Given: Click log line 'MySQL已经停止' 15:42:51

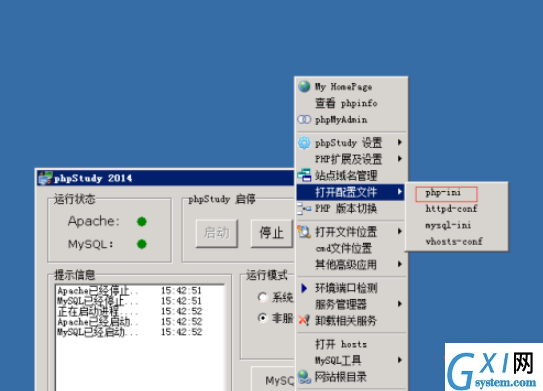Looking at the screenshot, I should pyautogui.click(x=130, y=301).
